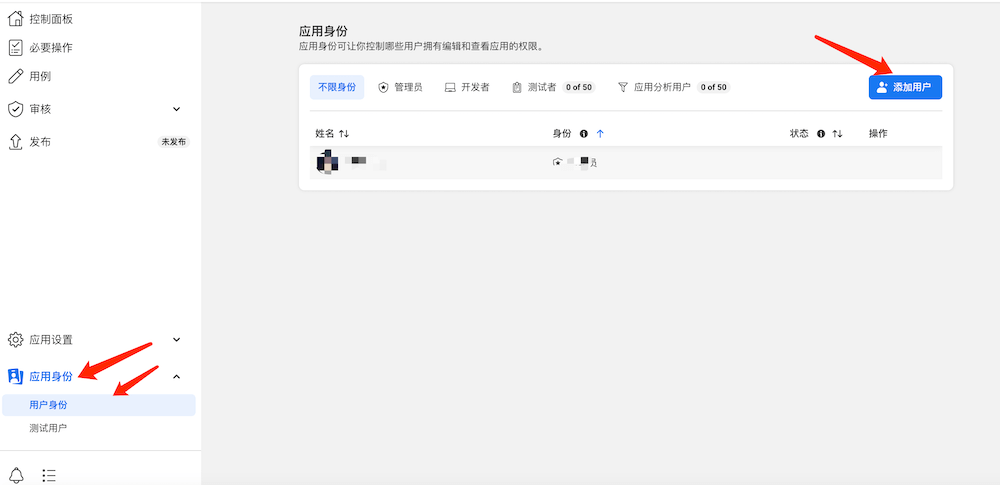The width and height of the screenshot is (1000, 485).
Task: Click the 应用设置 gear icon
Action: pos(15,340)
